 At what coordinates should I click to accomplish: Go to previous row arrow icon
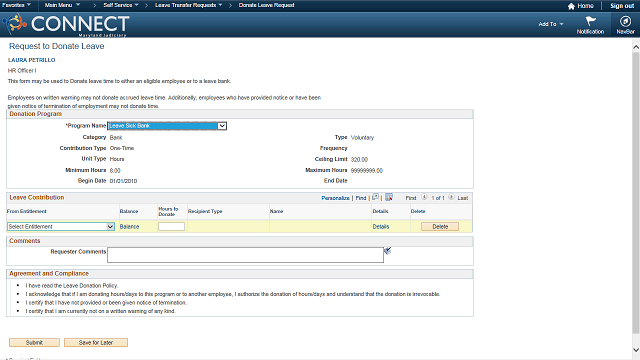[x=424, y=197]
